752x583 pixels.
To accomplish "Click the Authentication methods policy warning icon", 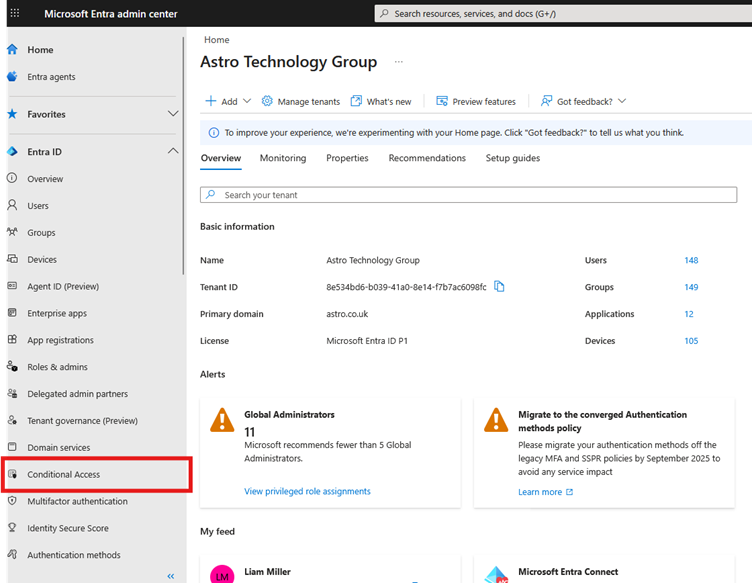I will [496, 420].
